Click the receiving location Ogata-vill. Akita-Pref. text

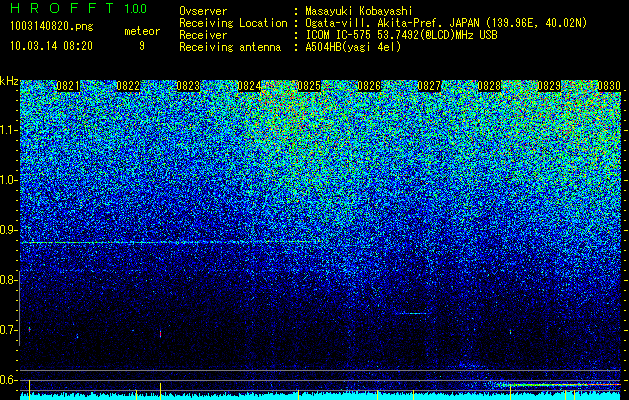(x=446, y=23)
